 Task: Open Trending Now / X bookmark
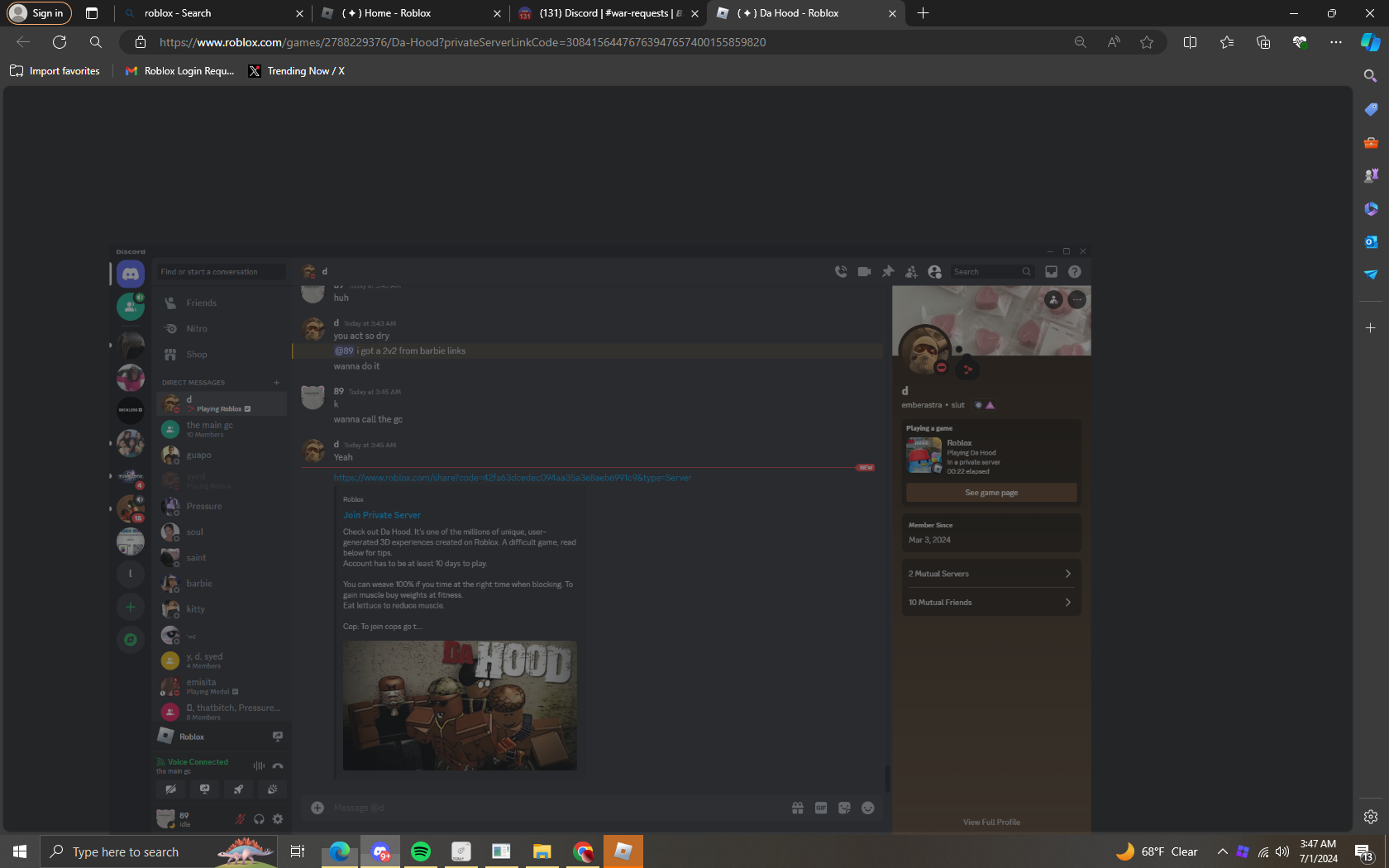click(297, 71)
